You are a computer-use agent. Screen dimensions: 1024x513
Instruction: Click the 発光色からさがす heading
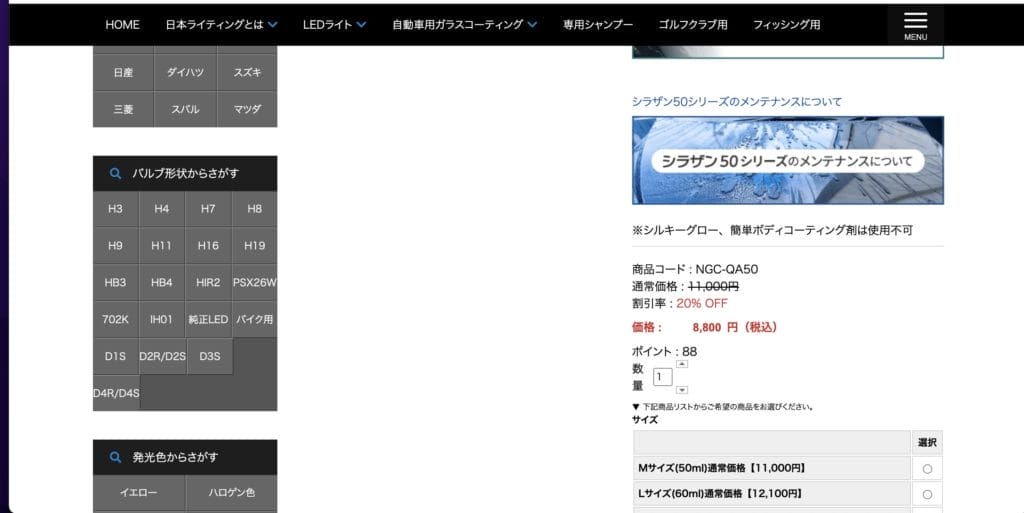pyautogui.click(x=175, y=458)
